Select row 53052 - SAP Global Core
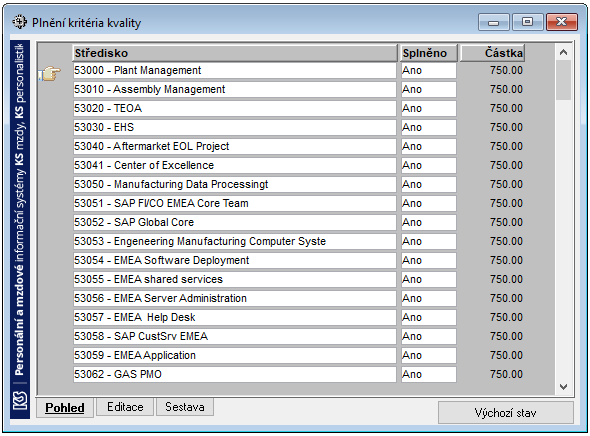Image resolution: width=590 pixels, height=436 pixels. [x=235, y=222]
